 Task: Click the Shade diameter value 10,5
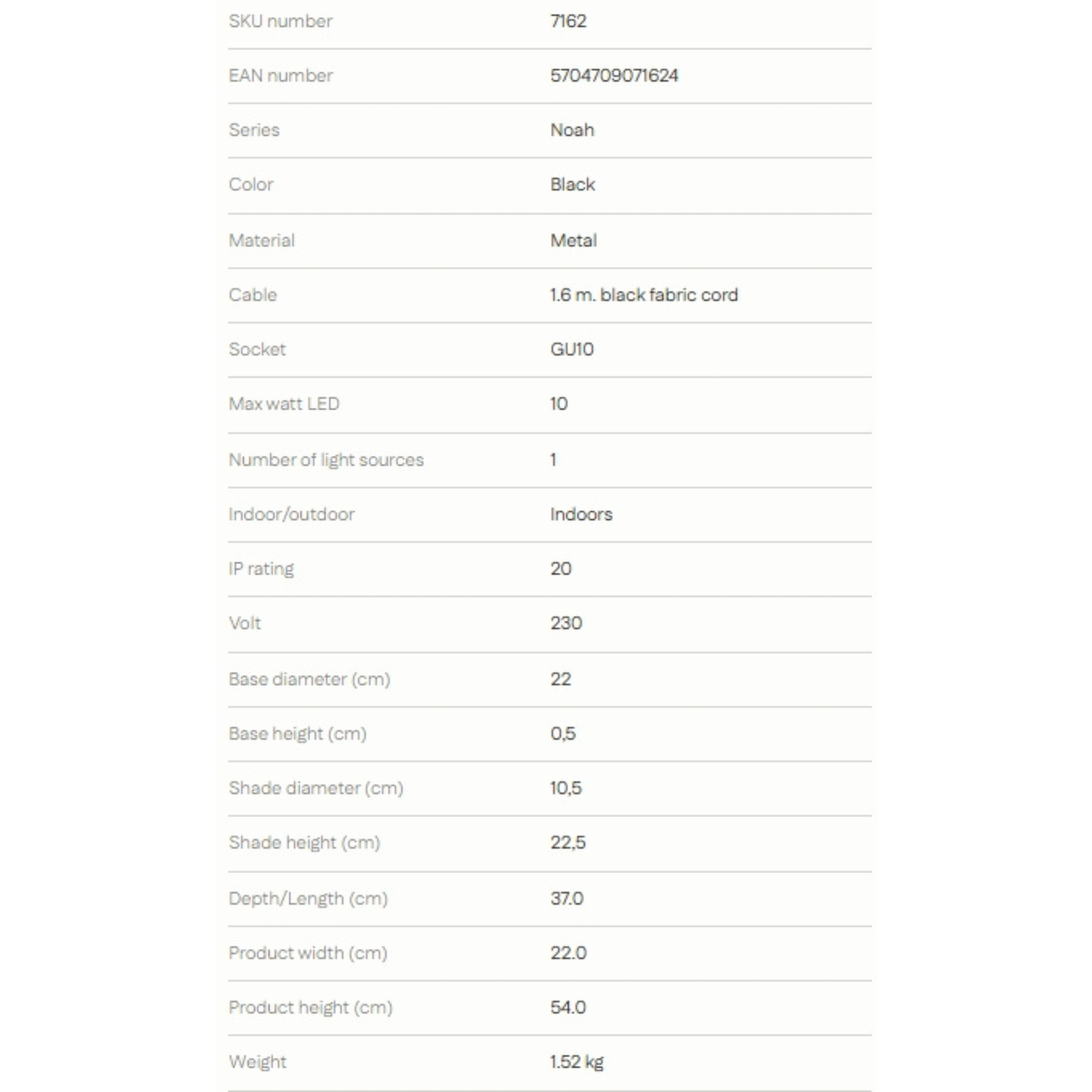[x=566, y=788]
